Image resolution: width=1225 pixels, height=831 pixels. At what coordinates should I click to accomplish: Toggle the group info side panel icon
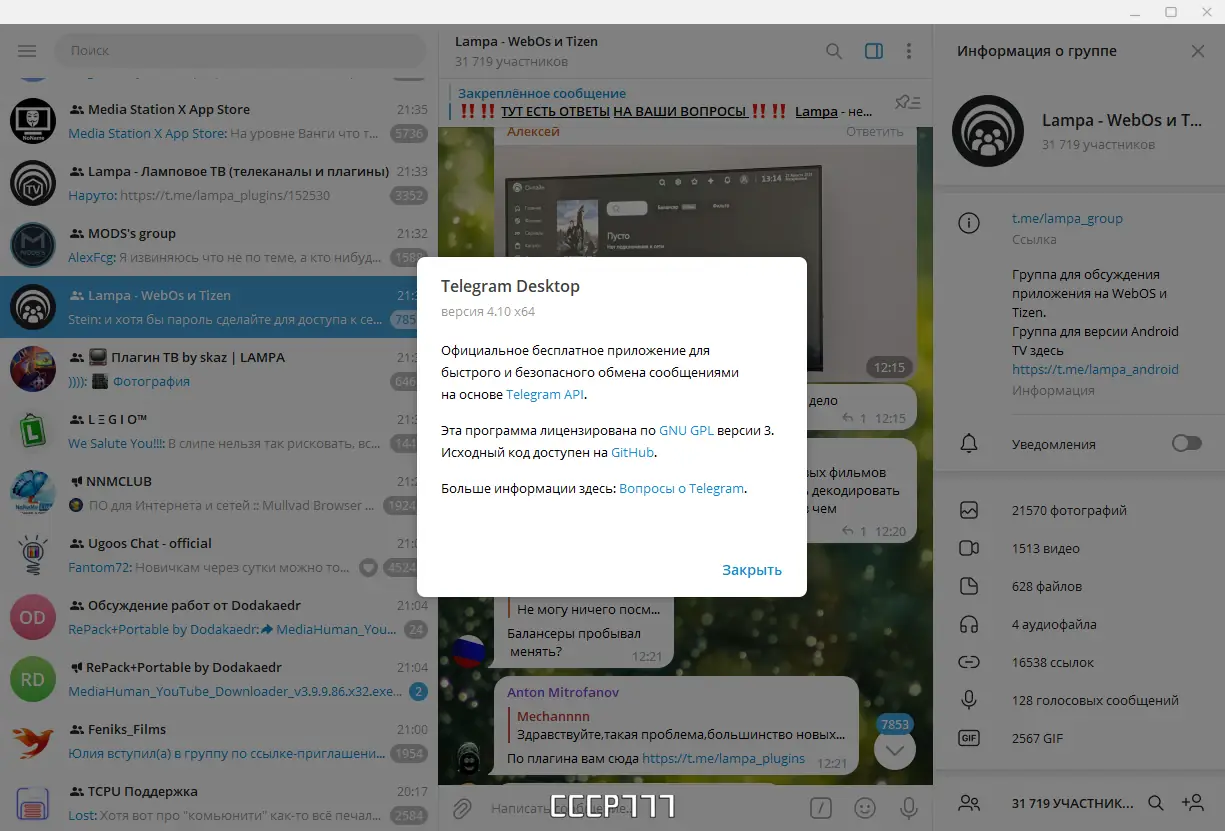click(x=874, y=51)
